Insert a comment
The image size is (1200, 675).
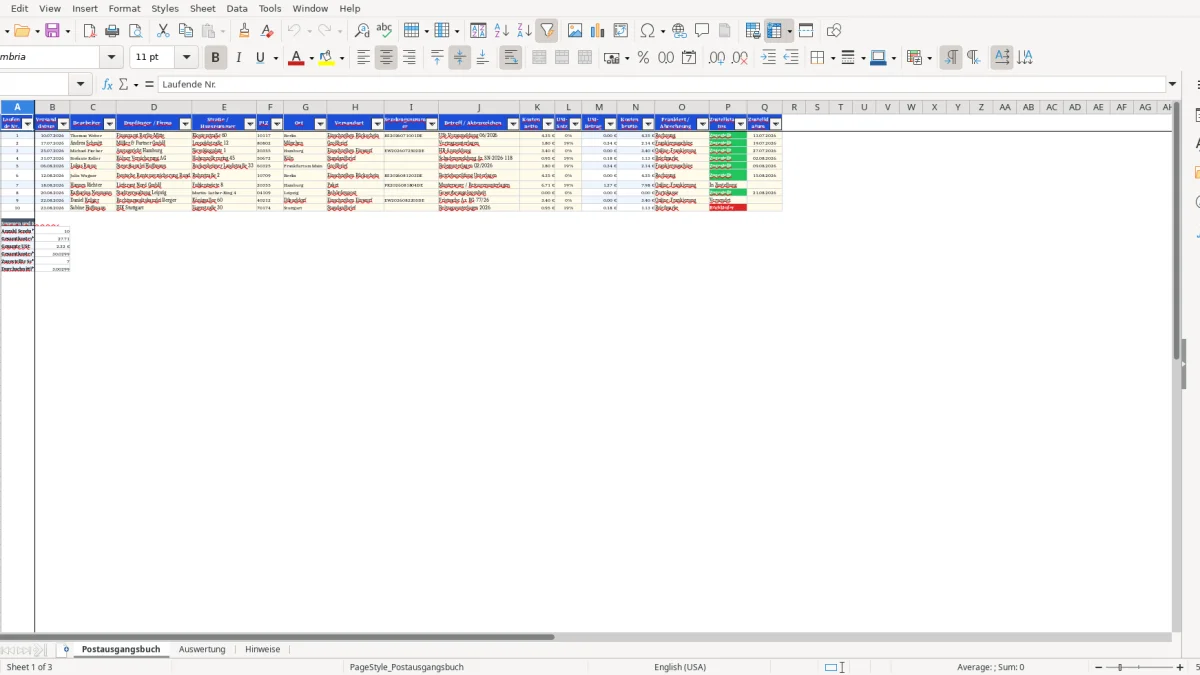tap(702, 31)
